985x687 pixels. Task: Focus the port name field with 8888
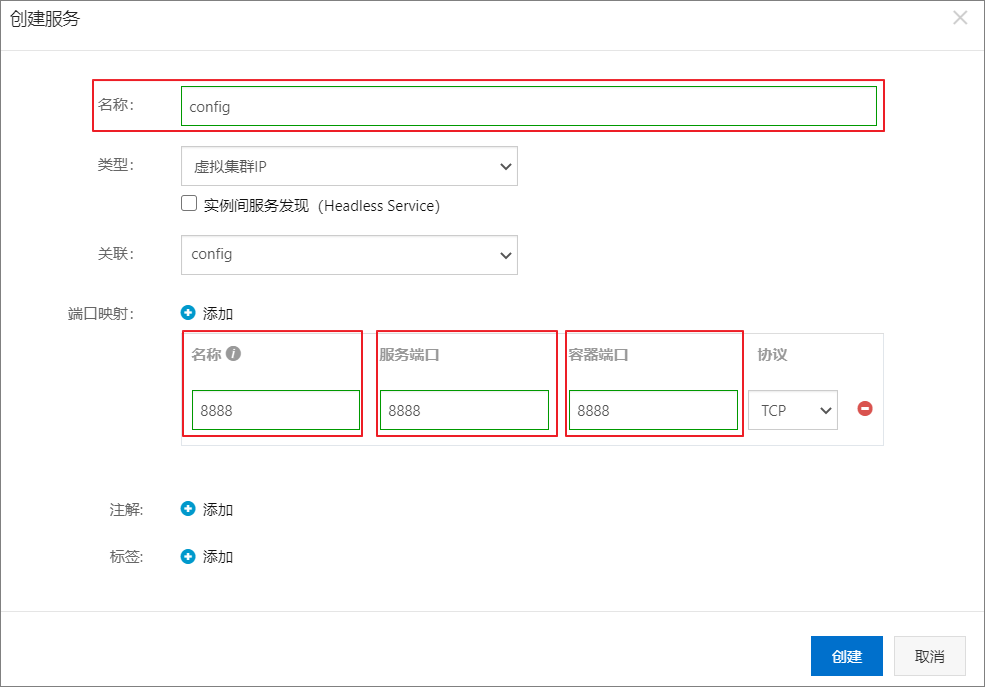click(276, 410)
